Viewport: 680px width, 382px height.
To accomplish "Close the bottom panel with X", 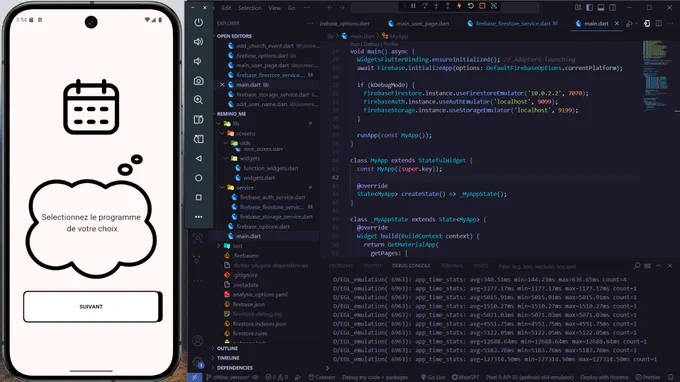I will pyautogui.click(x=670, y=266).
